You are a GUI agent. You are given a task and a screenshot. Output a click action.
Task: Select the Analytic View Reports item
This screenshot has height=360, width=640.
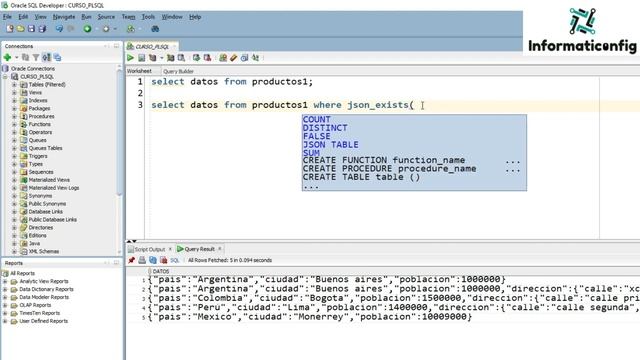click(44, 282)
